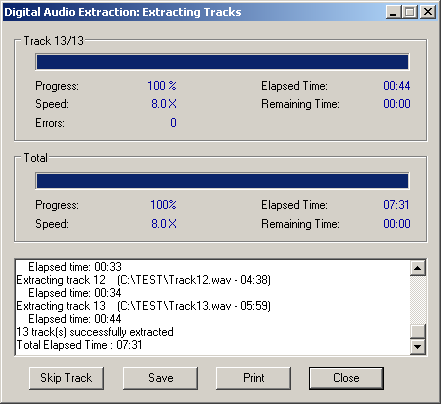The image size is (441, 404).
Task: Click the track Progress value 100 %
Action: tap(162, 86)
